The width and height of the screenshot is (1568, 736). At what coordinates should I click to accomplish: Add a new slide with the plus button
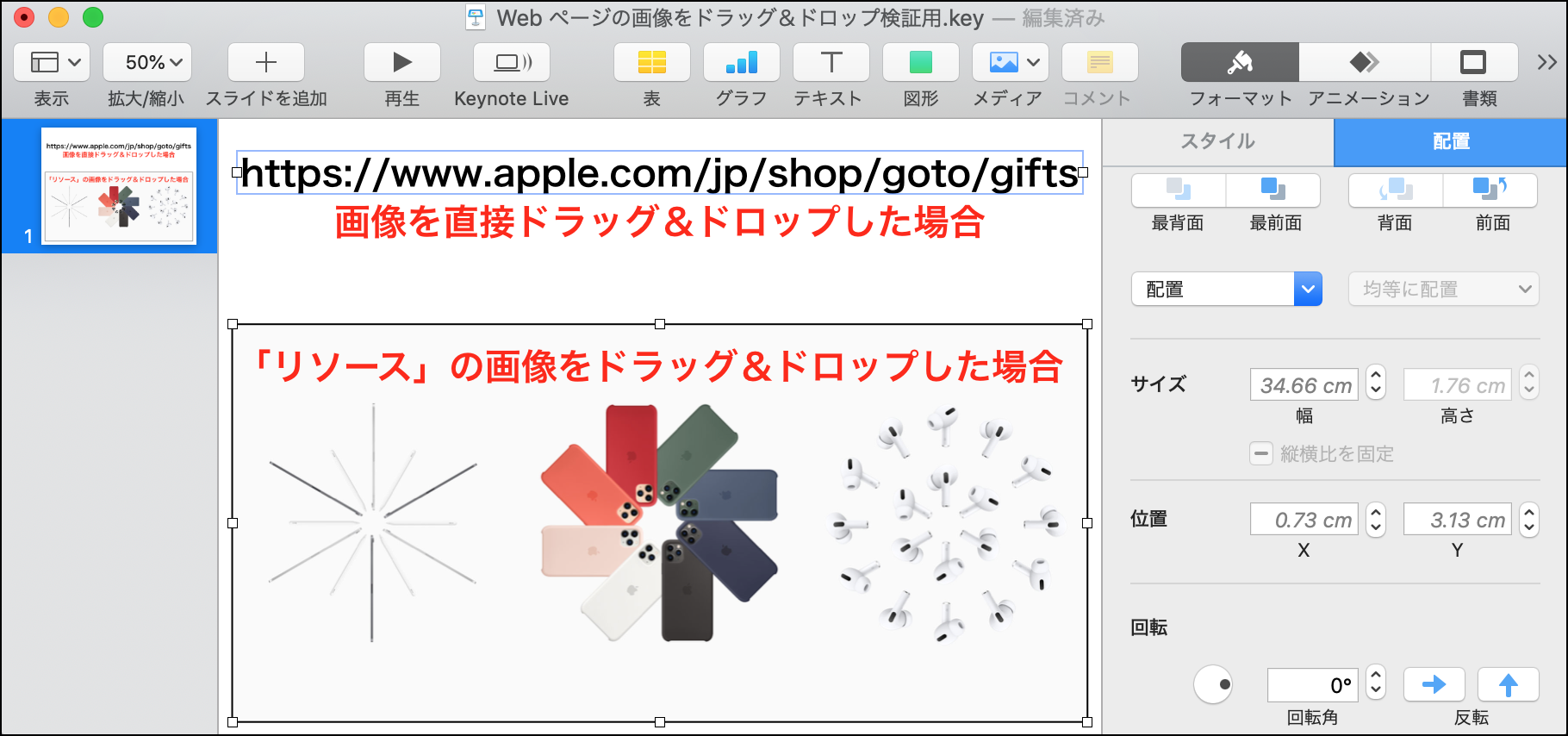click(x=266, y=62)
